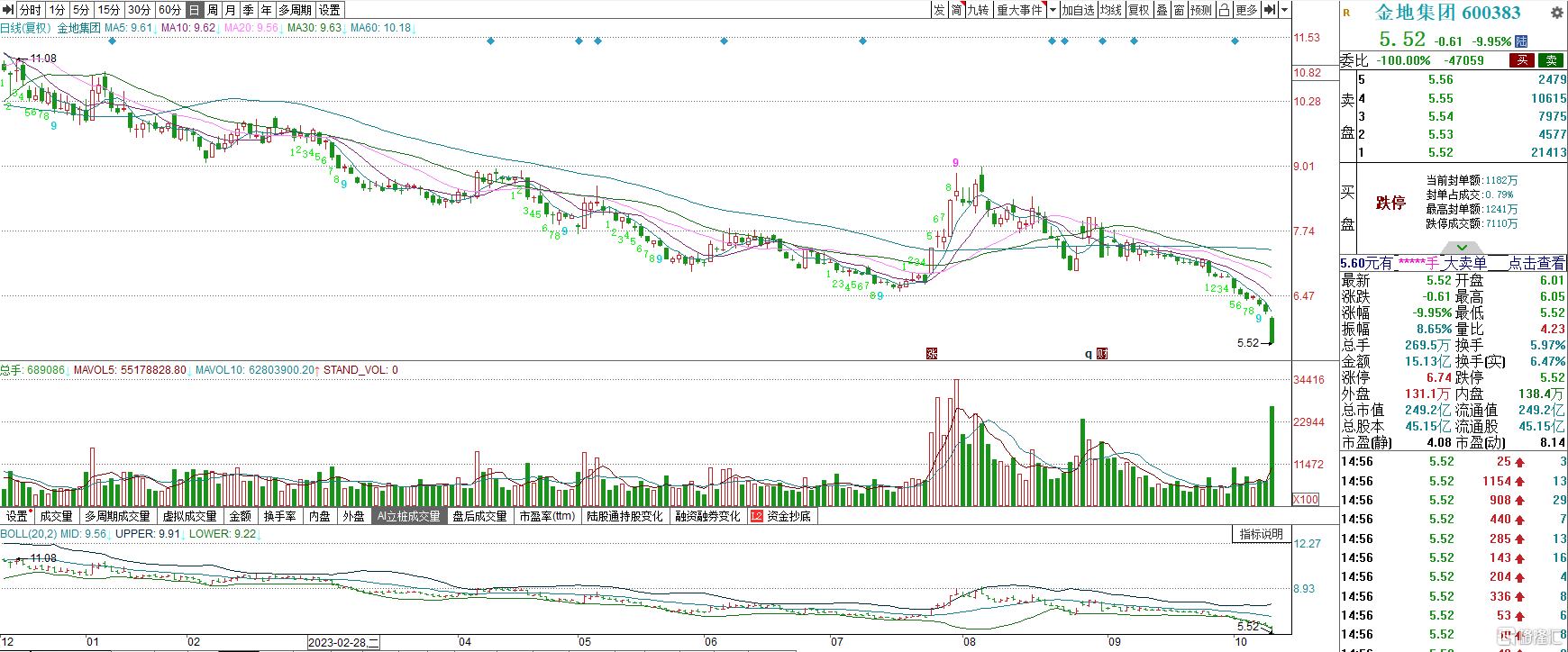Click the last blue diamond event marker

(x=1235, y=41)
